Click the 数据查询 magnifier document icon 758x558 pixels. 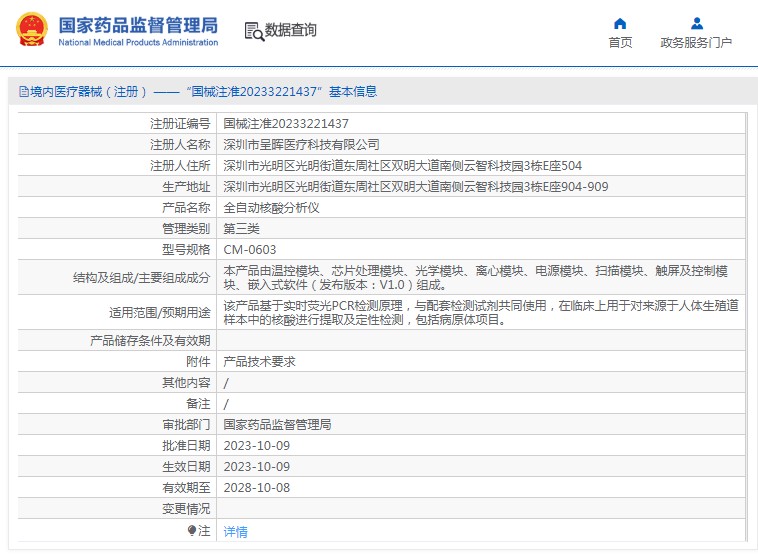253,31
